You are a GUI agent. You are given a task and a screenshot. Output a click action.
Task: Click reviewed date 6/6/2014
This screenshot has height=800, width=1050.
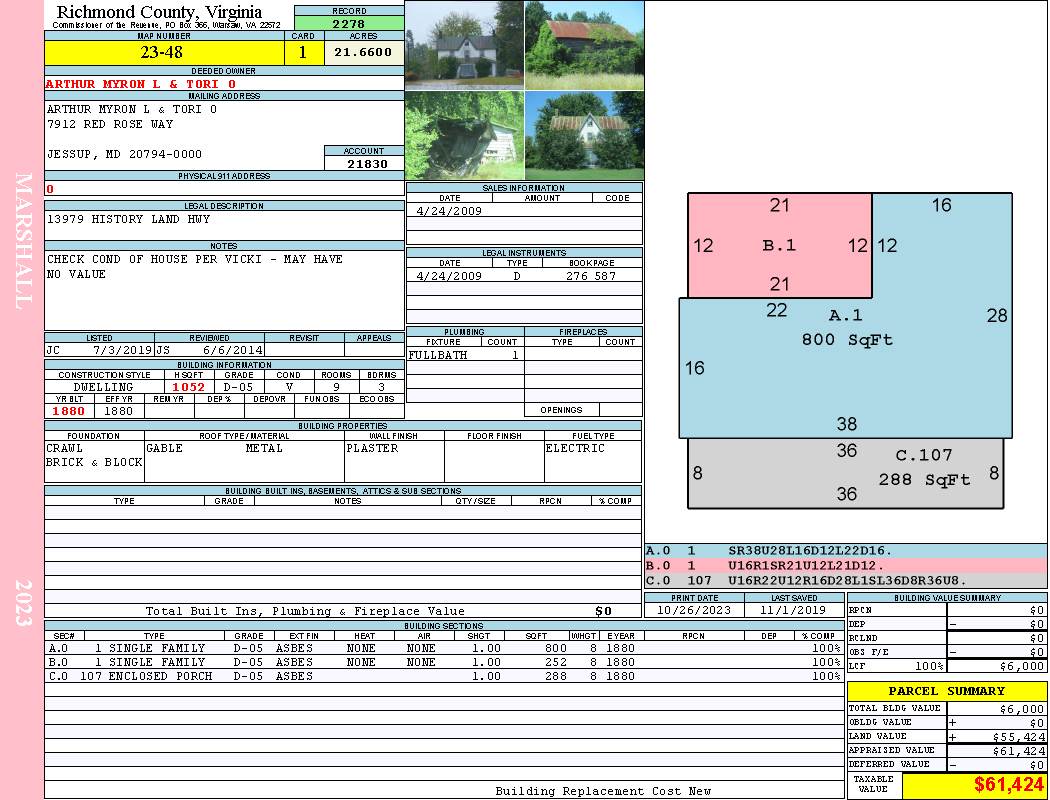point(232,349)
